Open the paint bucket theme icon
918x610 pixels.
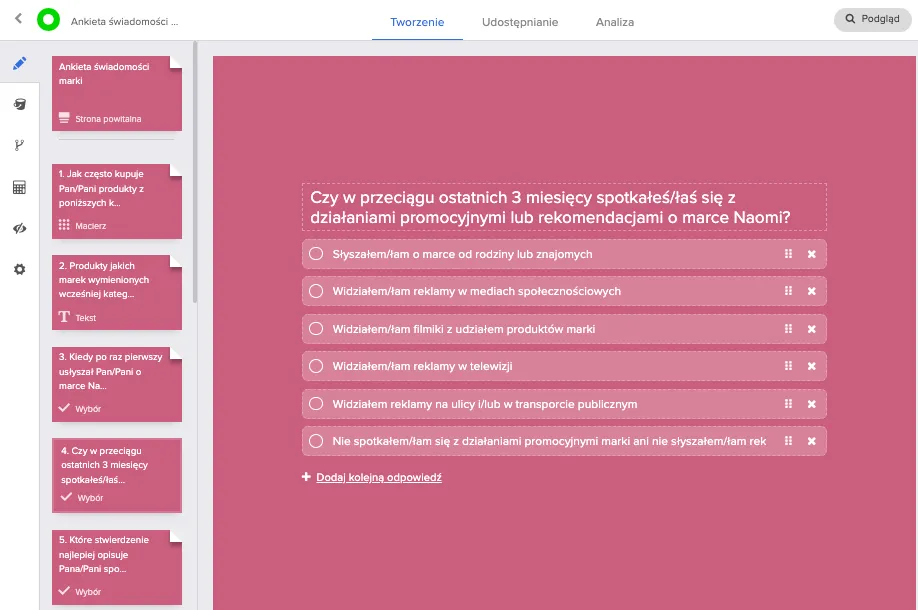tap(19, 104)
